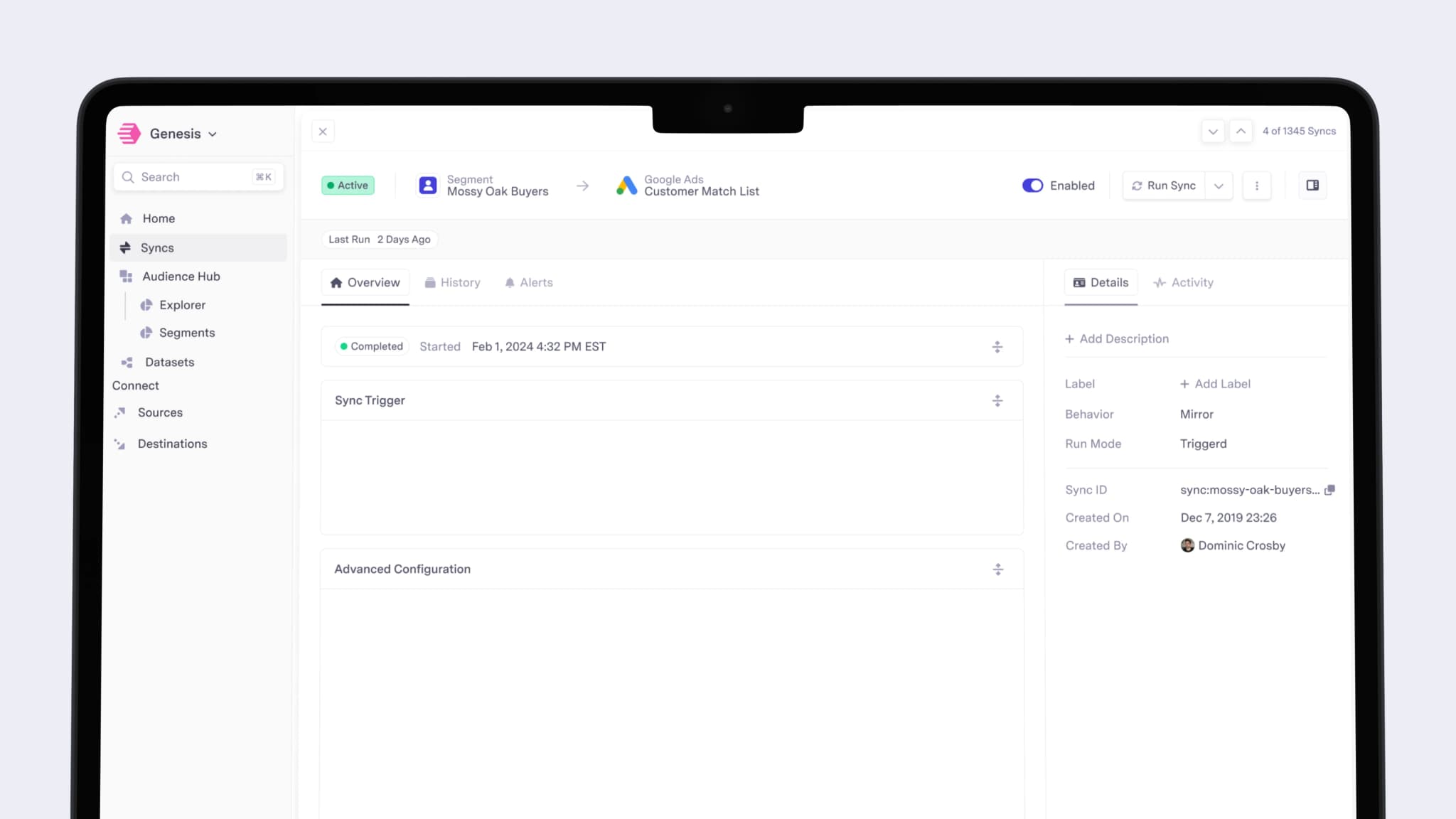The width and height of the screenshot is (1456, 819).
Task: Toggle the right side panel icon
Action: pyautogui.click(x=1312, y=186)
